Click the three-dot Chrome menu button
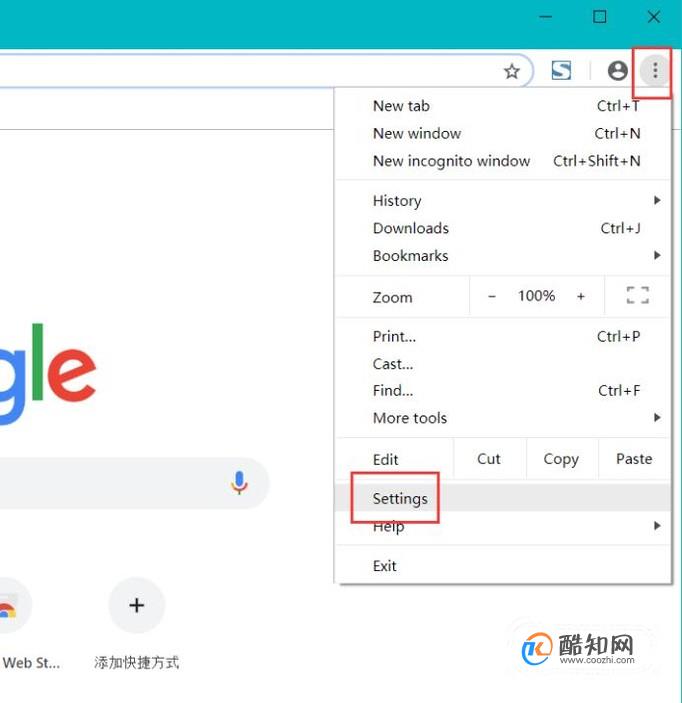 click(655, 70)
